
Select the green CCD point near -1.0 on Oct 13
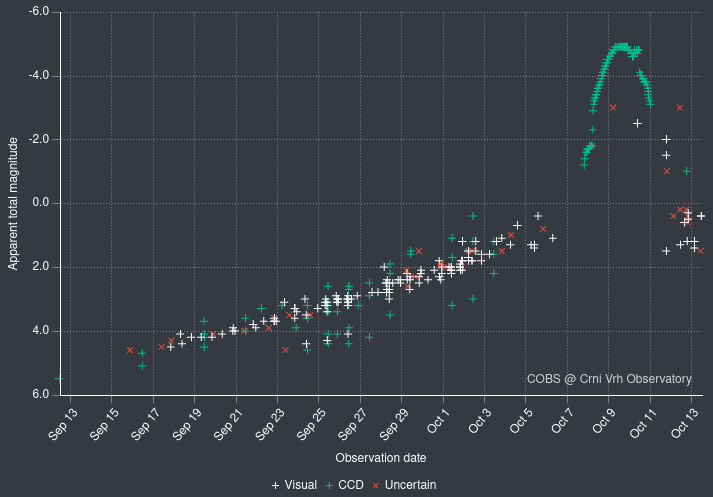pyautogui.click(x=687, y=171)
